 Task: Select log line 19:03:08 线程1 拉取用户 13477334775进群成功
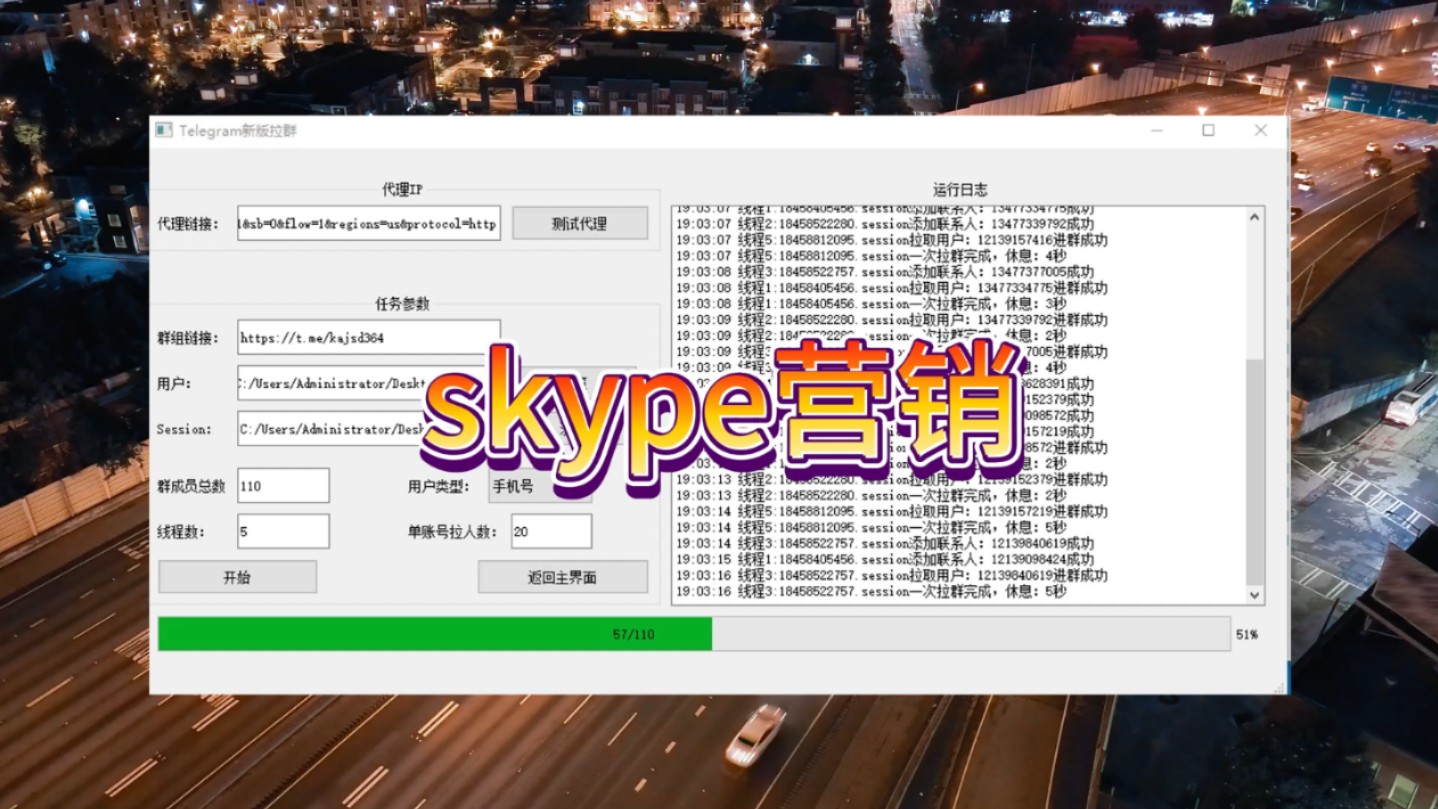[892, 288]
